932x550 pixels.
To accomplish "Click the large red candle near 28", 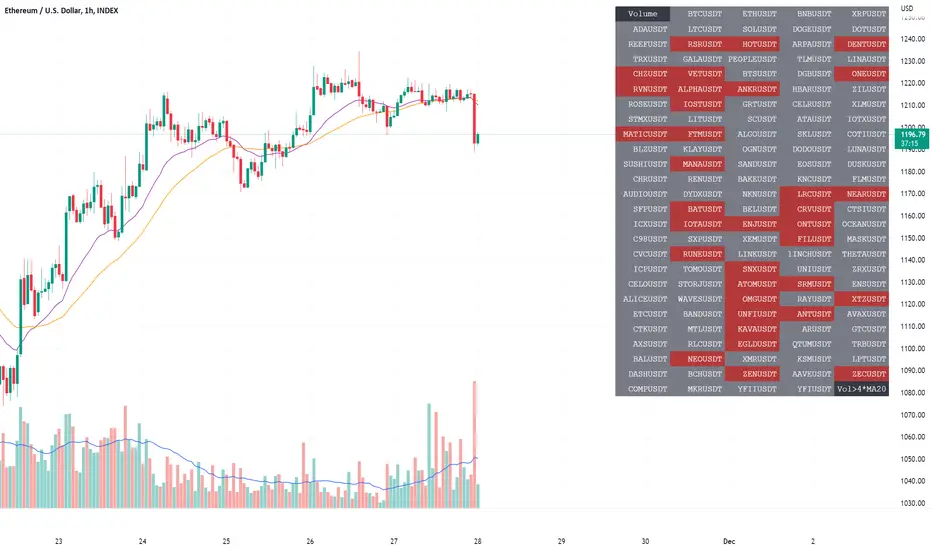I will [475, 119].
